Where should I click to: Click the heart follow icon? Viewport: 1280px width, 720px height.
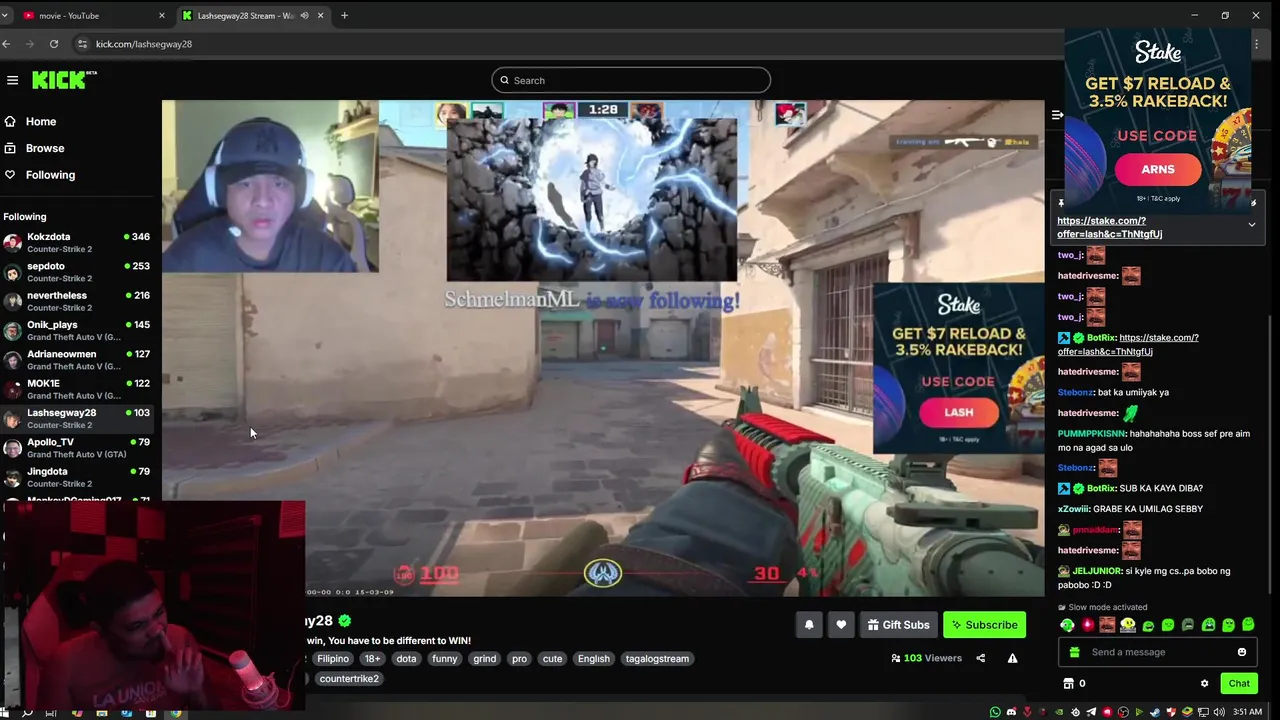[x=841, y=625]
